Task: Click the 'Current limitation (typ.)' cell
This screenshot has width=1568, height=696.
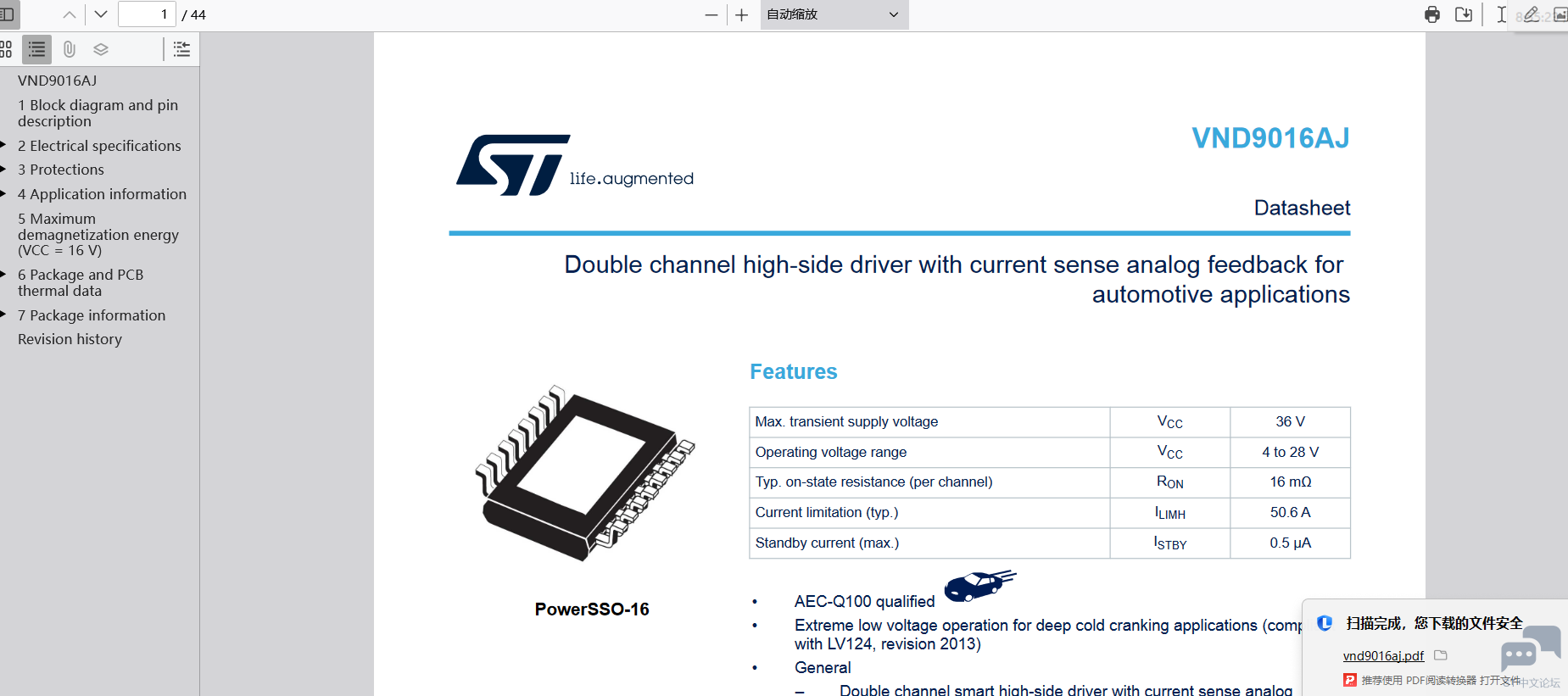Action: [930, 513]
